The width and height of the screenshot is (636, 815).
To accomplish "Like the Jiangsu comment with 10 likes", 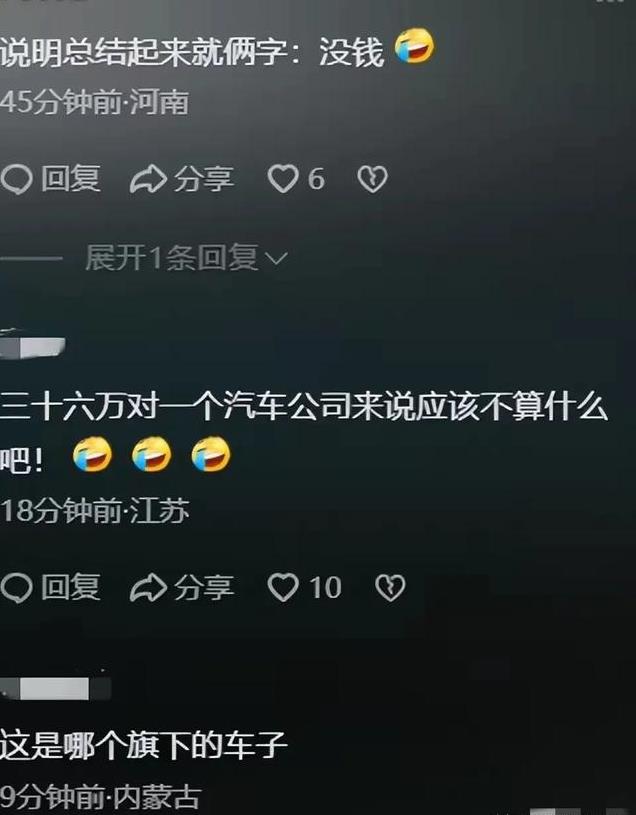I will coord(283,587).
